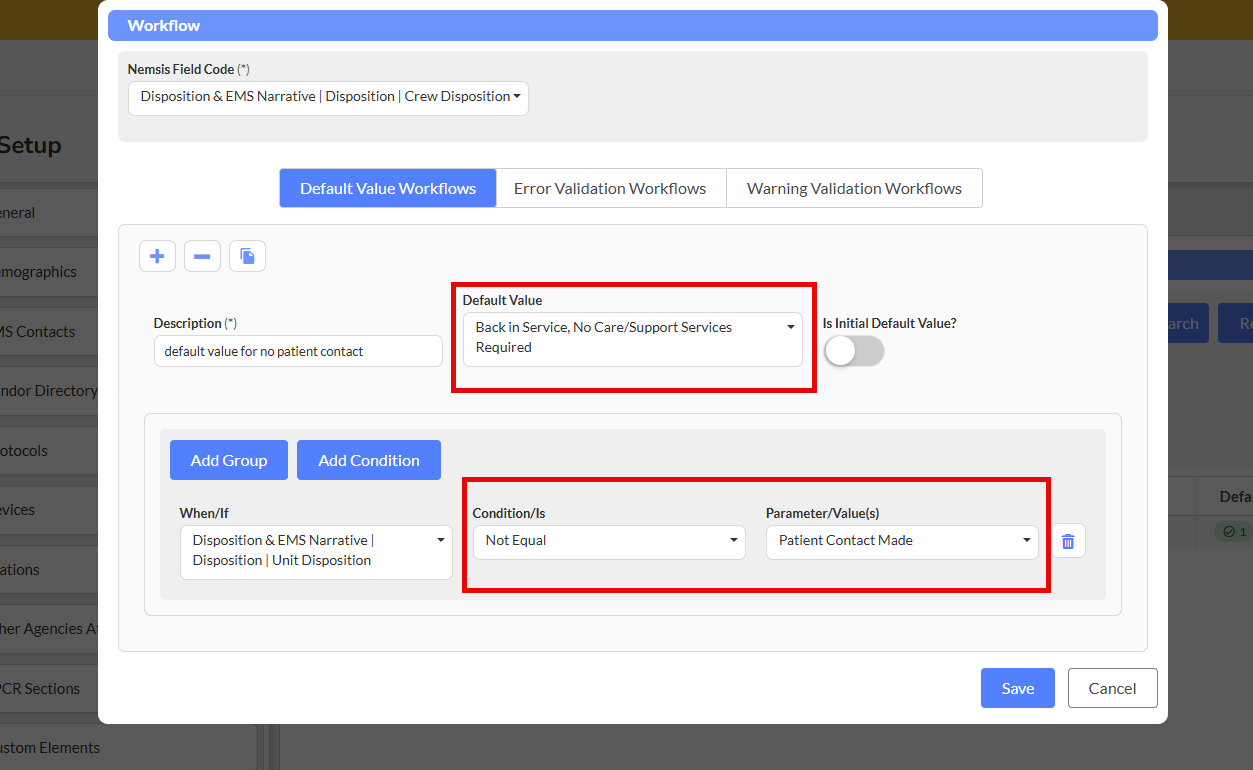Image resolution: width=1253 pixels, height=770 pixels.
Task: Click the Add Condition button
Action: (x=368, y=460)
